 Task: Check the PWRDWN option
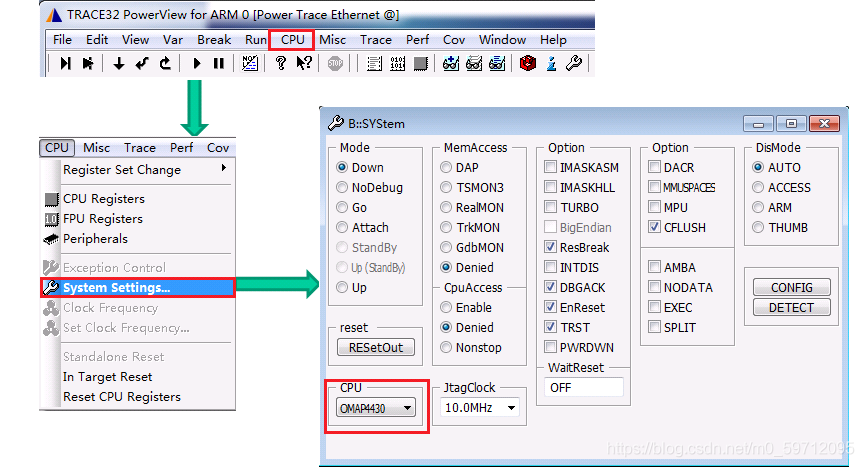(x=550, y=347)
